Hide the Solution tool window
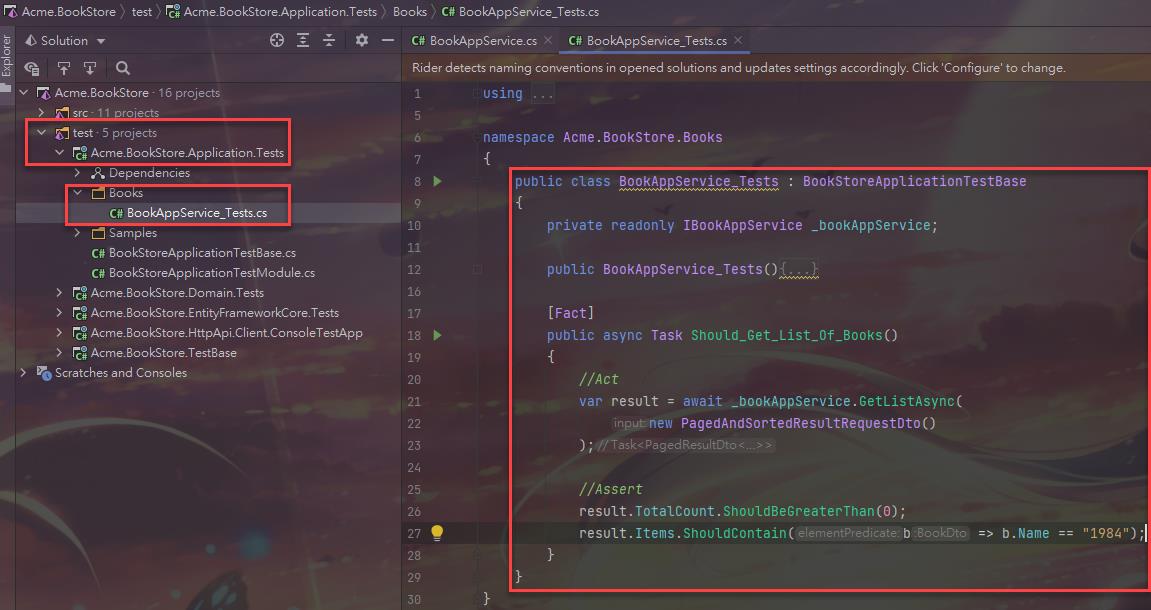 (386, 41)
